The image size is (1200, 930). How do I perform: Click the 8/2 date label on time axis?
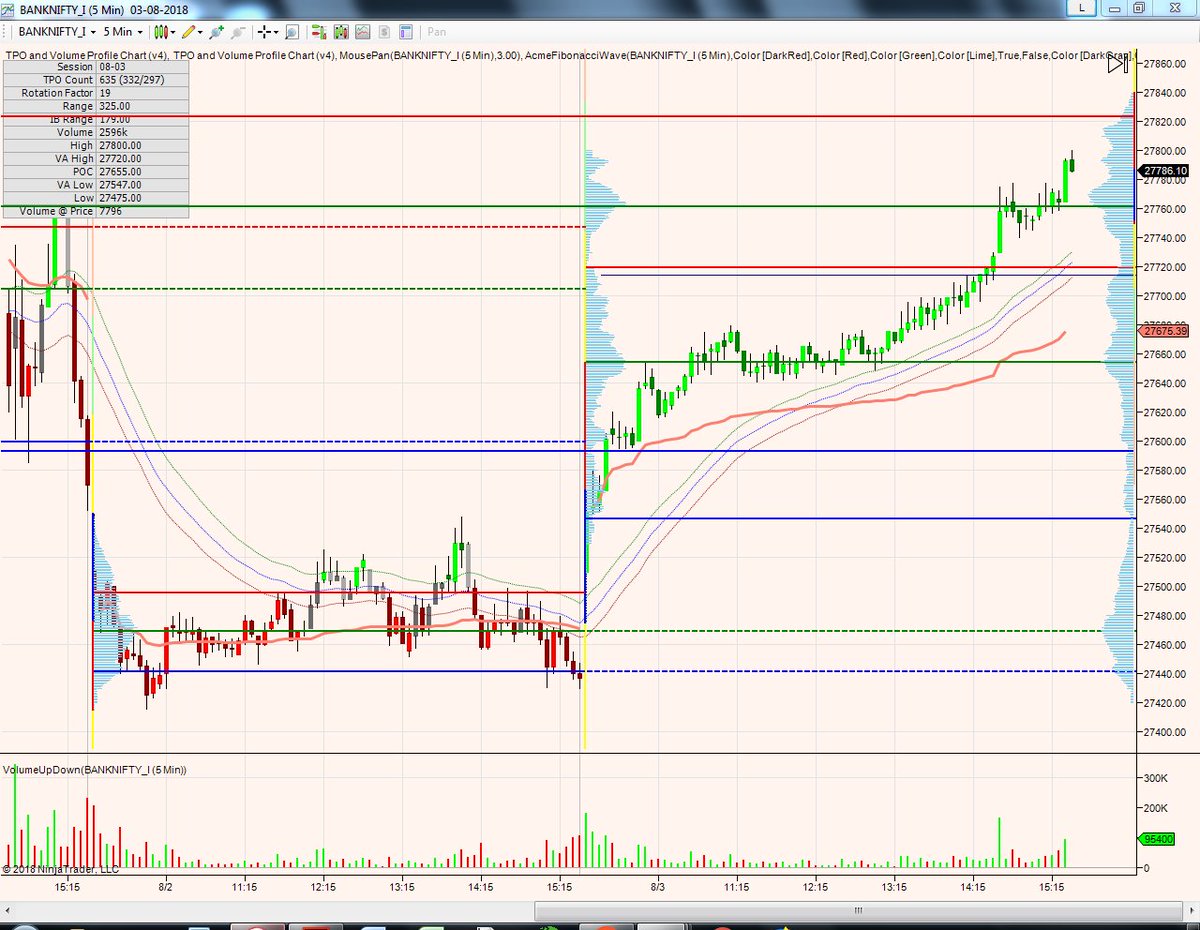[166, 886]
